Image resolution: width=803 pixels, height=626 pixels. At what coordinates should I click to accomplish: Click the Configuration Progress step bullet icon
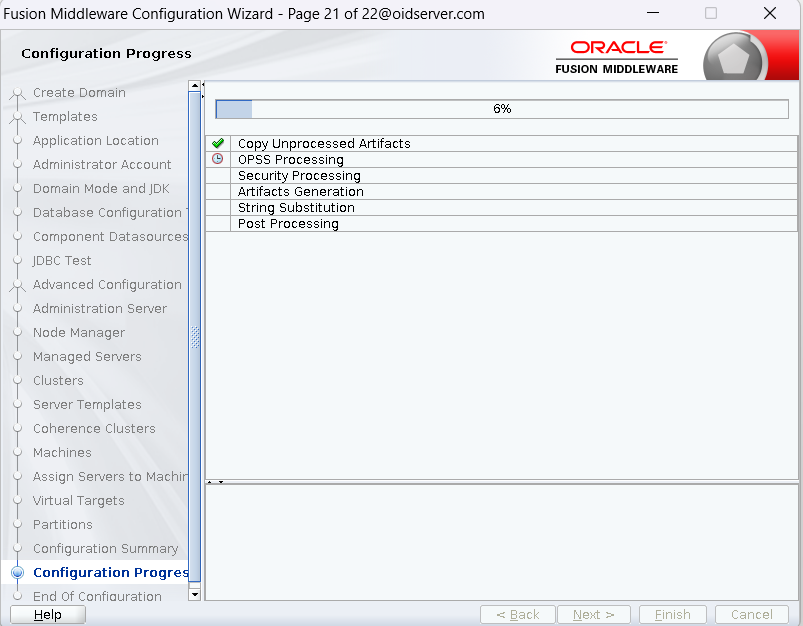pyautogui.click(x=17, y=573)
